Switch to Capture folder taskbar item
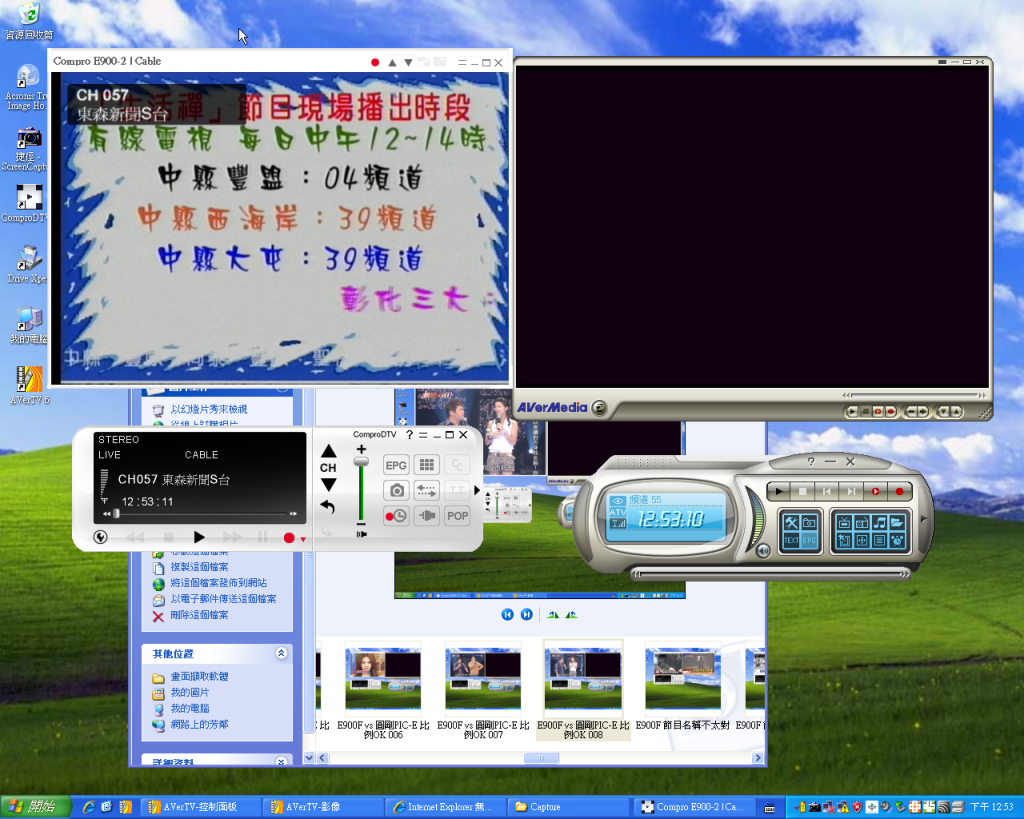Screen dimensions: 1024x819 [x=568, y=807]
